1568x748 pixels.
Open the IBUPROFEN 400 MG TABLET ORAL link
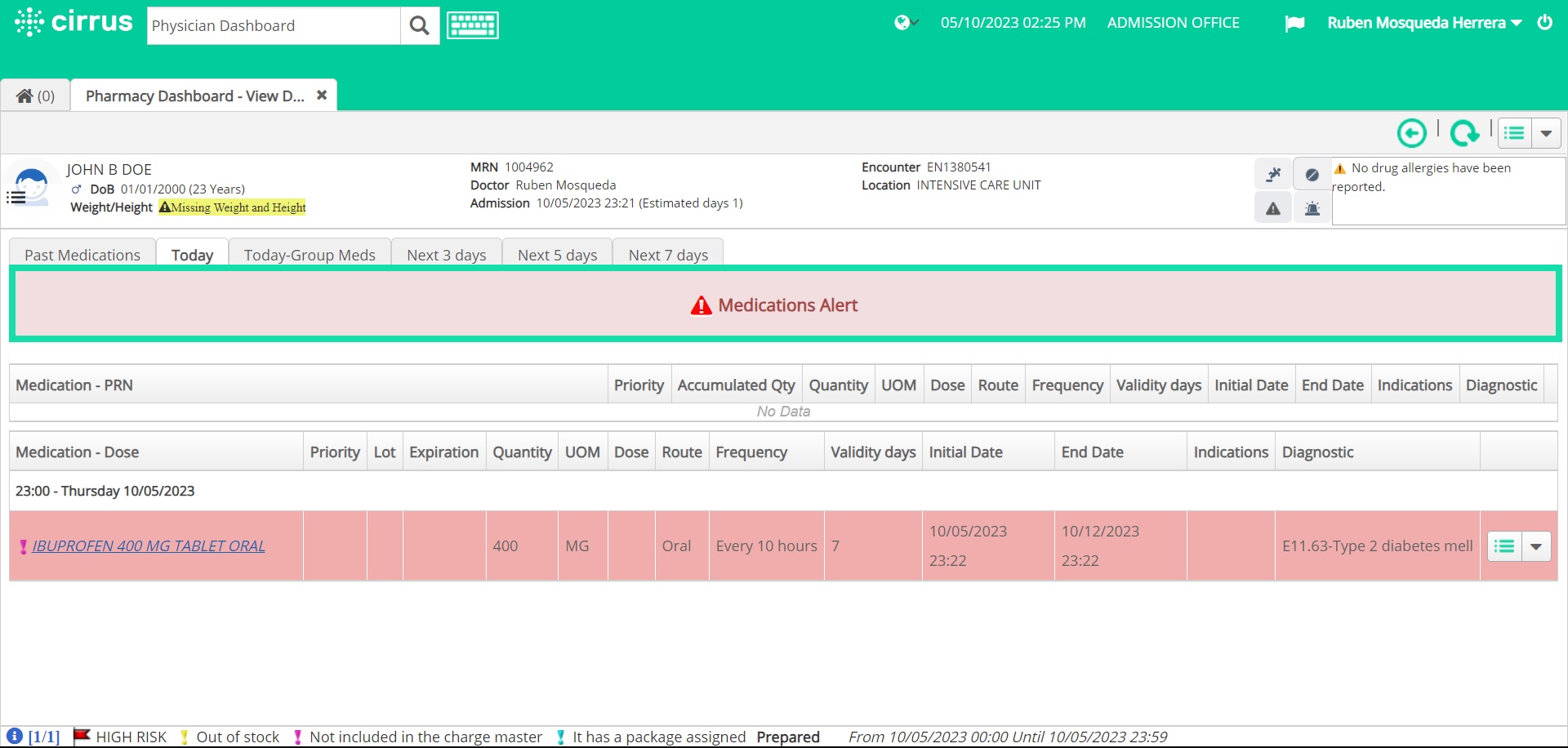pos(149,545)
